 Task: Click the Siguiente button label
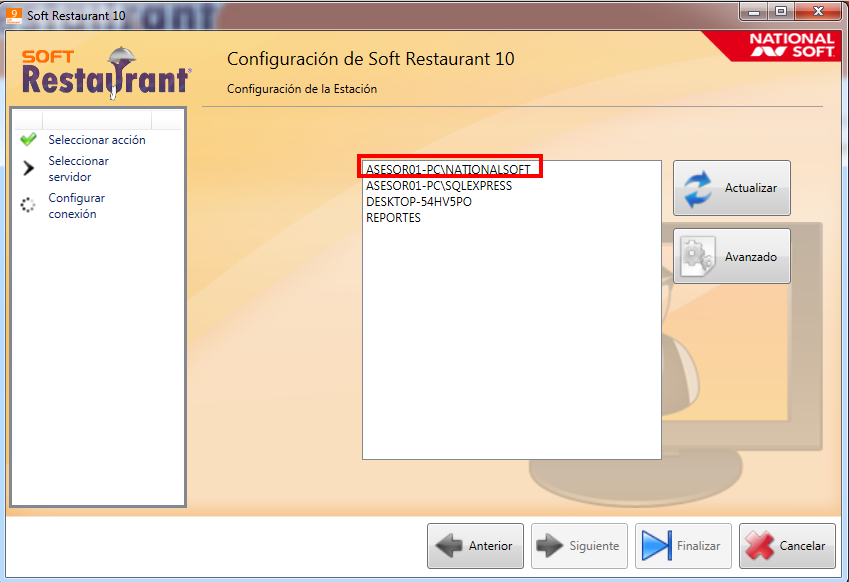click(594, 546)
